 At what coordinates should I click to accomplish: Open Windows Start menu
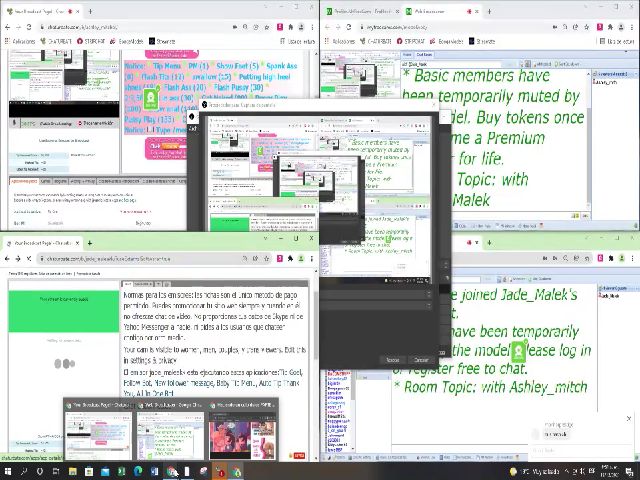7,472
